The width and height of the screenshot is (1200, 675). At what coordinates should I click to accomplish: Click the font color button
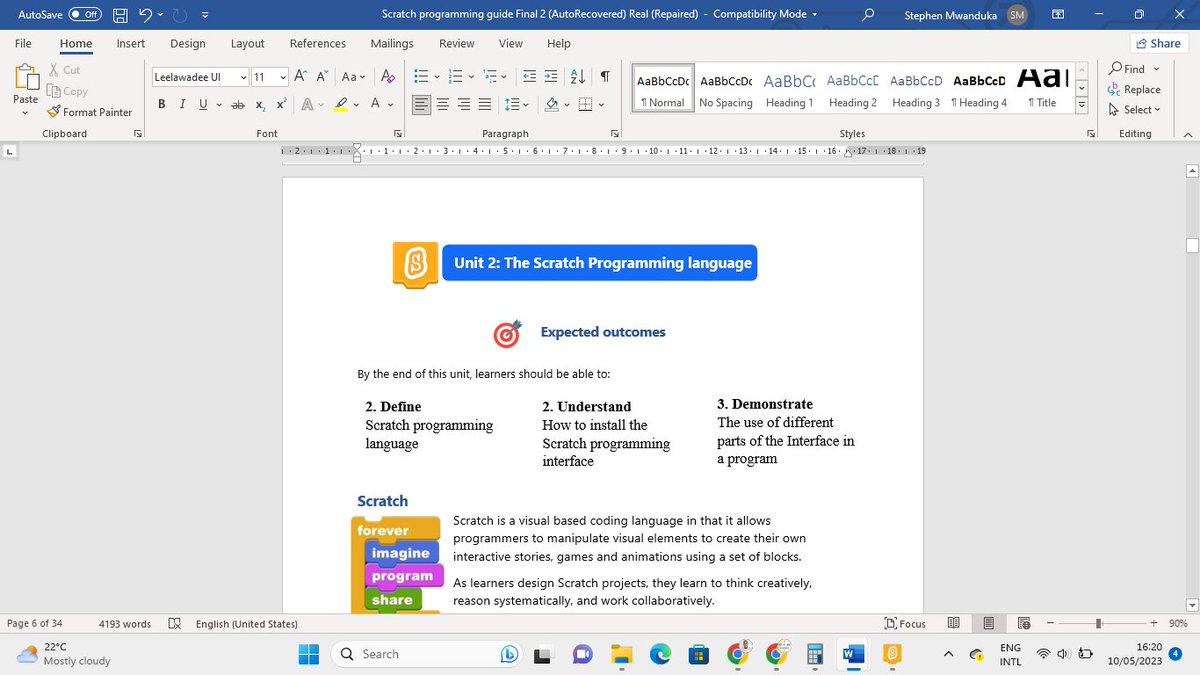(x=374, y=105)
